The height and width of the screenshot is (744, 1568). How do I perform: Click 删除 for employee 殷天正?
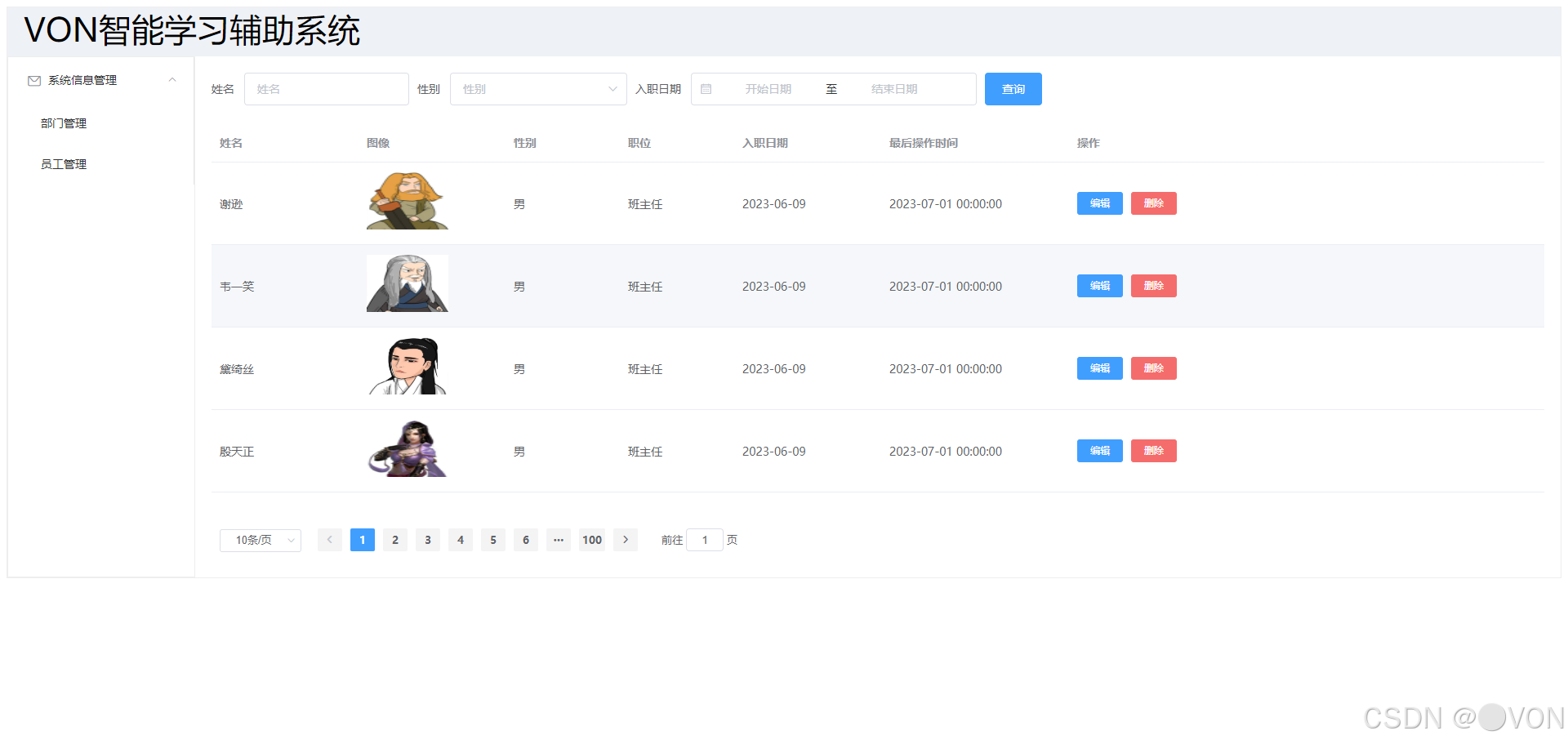click(x=1153, y=451)
